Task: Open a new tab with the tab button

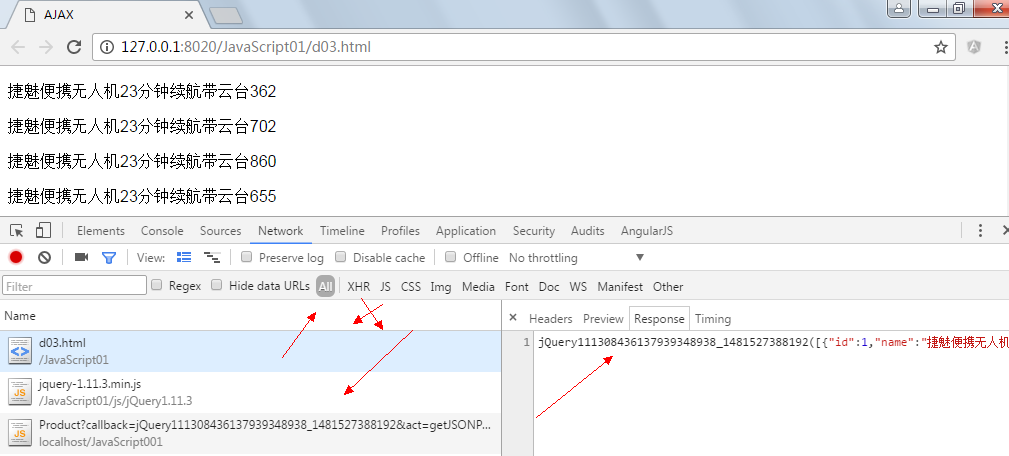Action: point(226,15)
